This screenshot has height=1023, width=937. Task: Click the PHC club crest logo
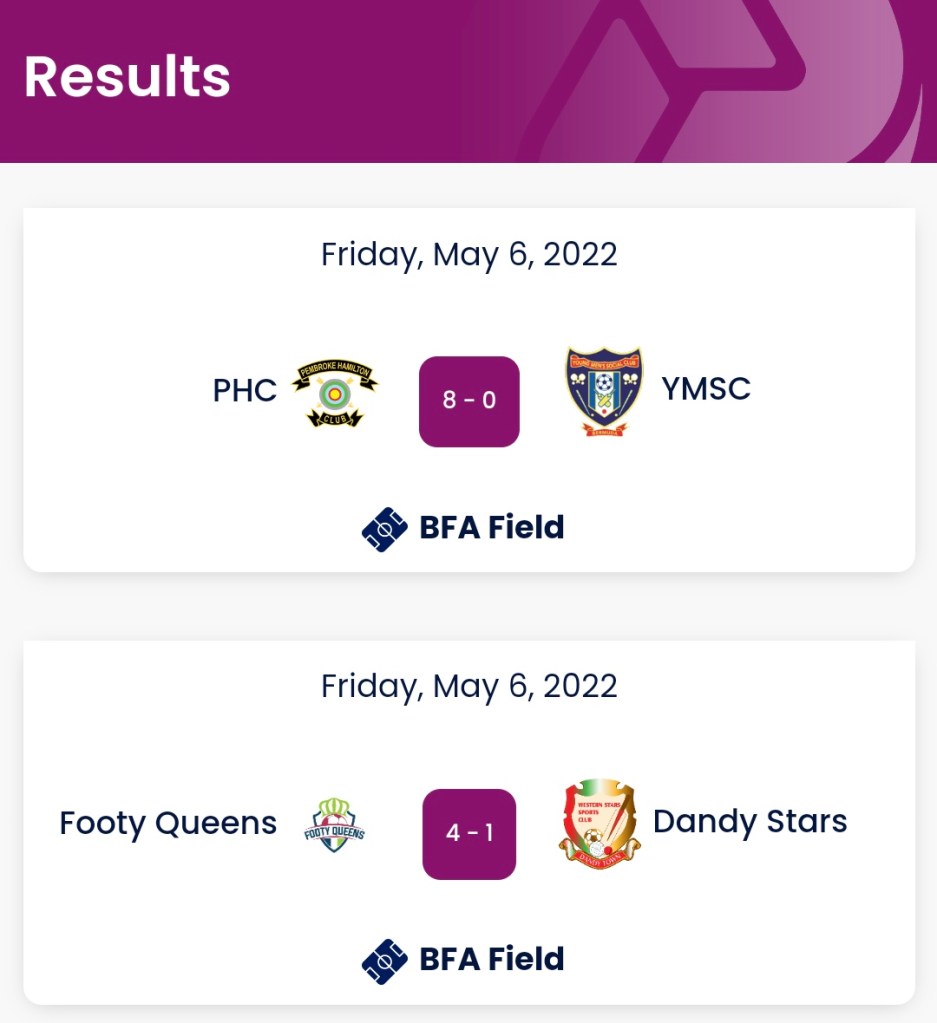coord(335,394)
